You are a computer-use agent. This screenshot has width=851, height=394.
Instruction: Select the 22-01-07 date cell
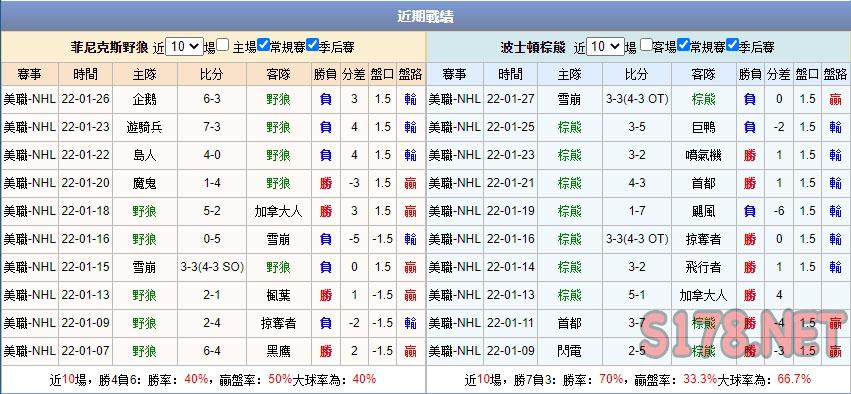pyautogui.click(x=85, y=351)
